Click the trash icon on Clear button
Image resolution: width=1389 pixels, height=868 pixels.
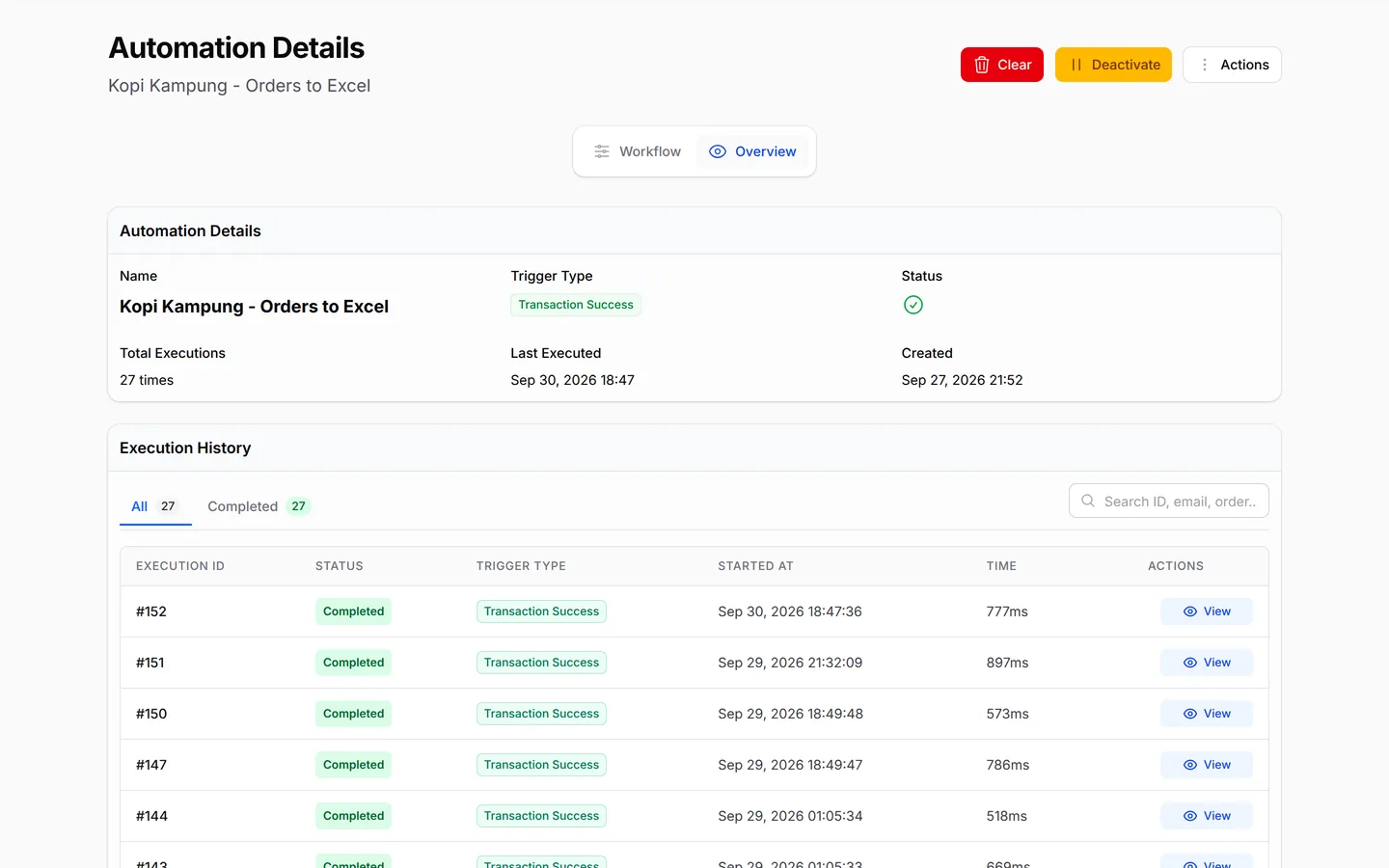point(982,65)
